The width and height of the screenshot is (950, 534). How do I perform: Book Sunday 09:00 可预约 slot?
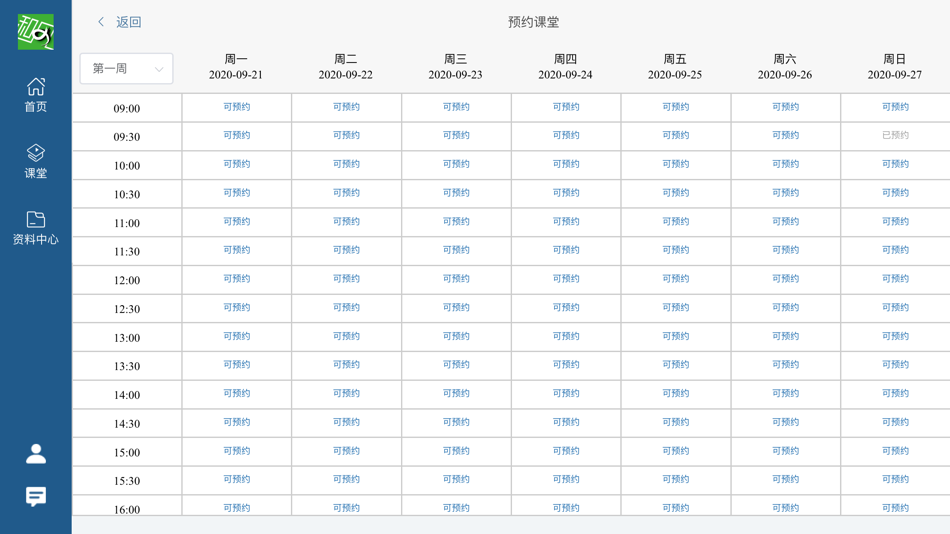[x=895, y=107]
